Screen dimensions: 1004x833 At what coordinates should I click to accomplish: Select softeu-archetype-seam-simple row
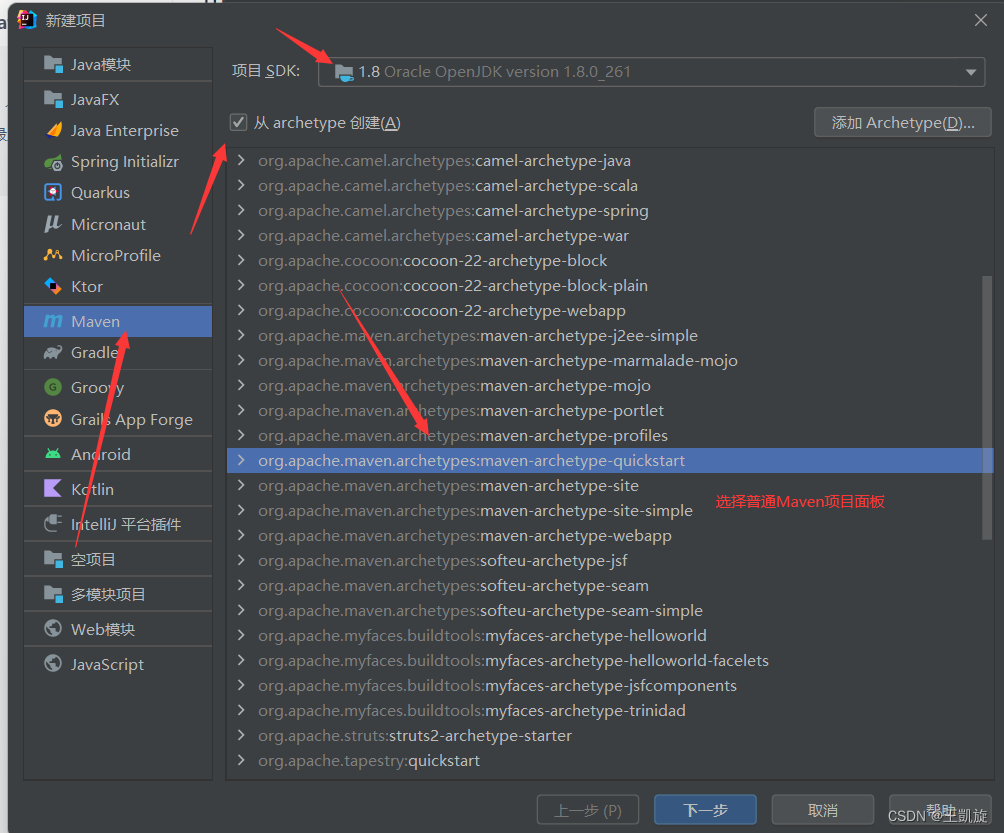(x=610, y=610)
